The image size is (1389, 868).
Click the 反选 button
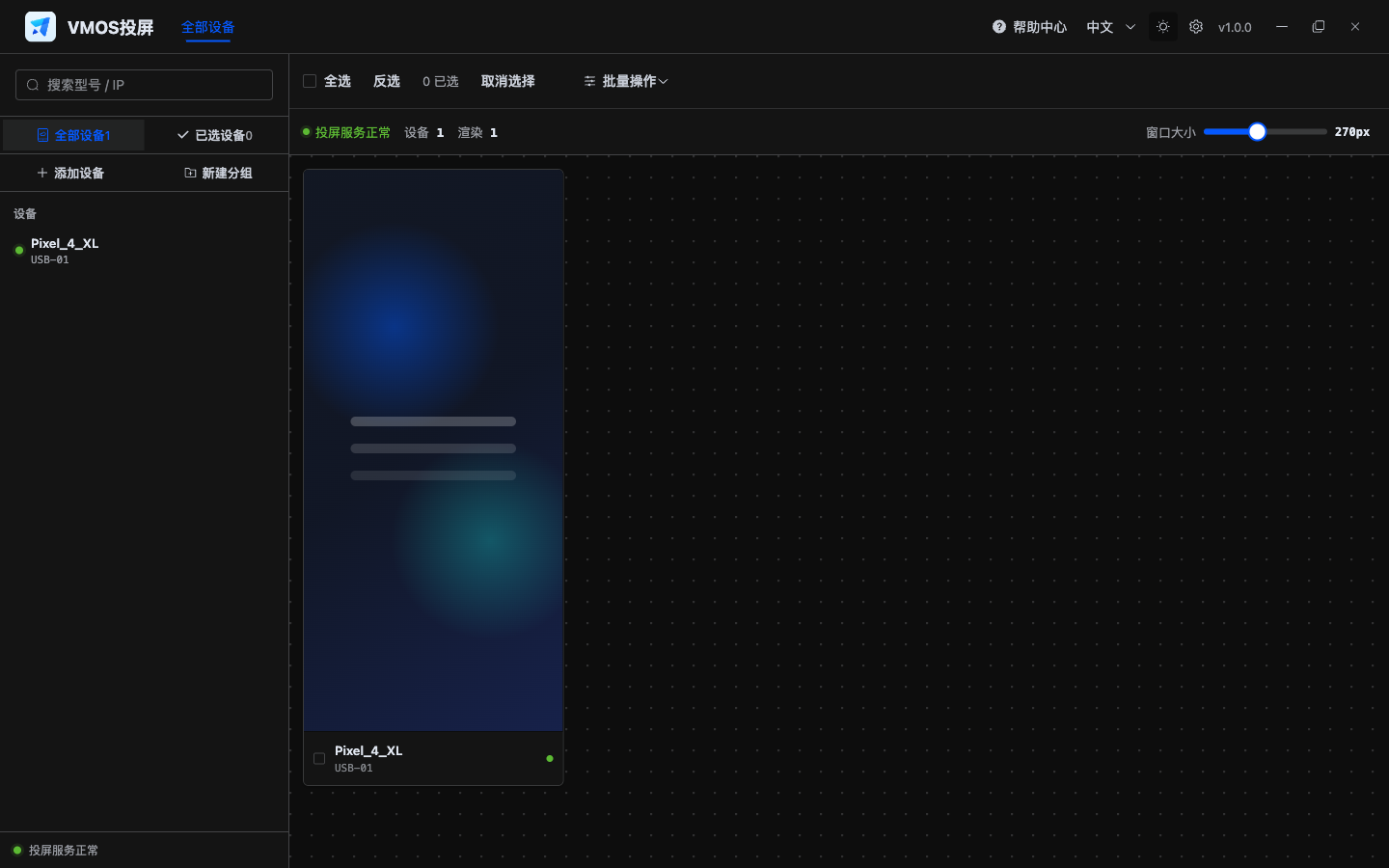(387, 81)
